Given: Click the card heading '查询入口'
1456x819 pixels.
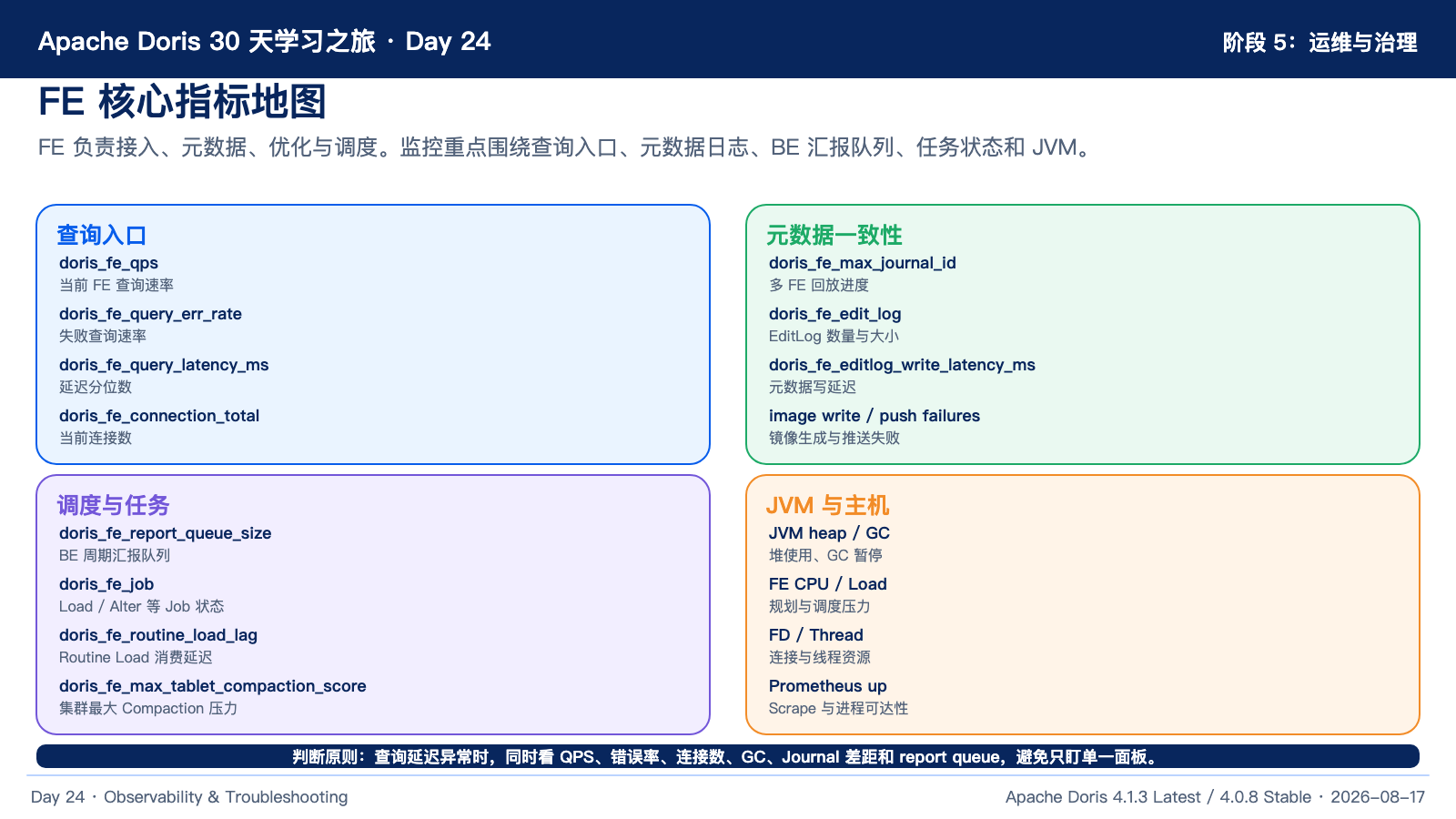Looking at the screenshot, I should 102,236.
